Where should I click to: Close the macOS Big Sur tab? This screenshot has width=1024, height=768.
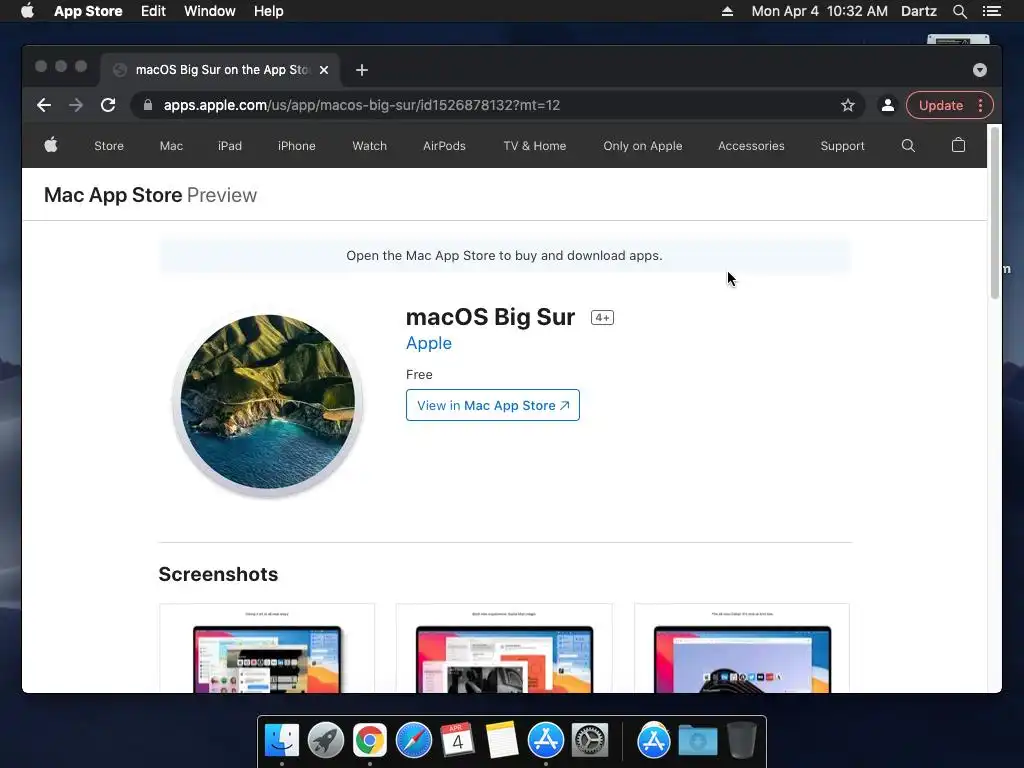(x=324, y=70)
